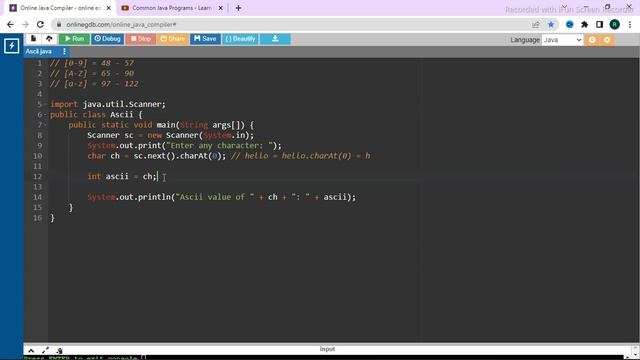Click line number 10 in the gutter
This screenshot has height=360, width=640.
[x=38, y=156]
